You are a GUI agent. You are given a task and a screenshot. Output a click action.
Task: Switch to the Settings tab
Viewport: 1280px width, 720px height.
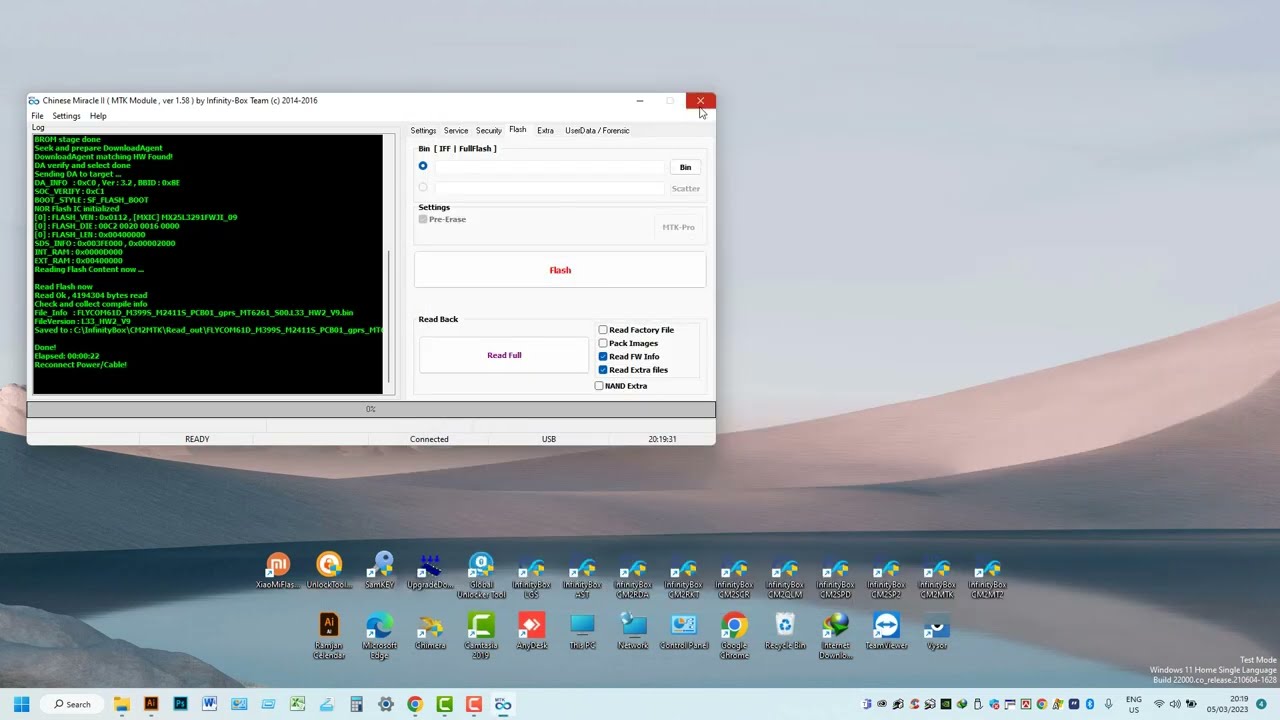coord(423,130)
